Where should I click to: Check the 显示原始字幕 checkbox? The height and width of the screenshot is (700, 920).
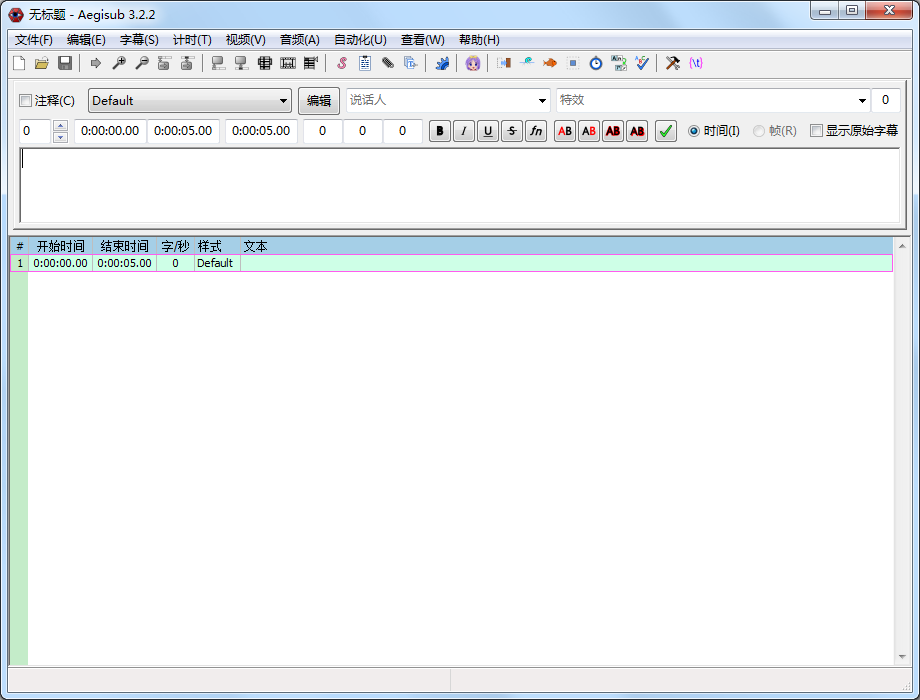(816, 131)
